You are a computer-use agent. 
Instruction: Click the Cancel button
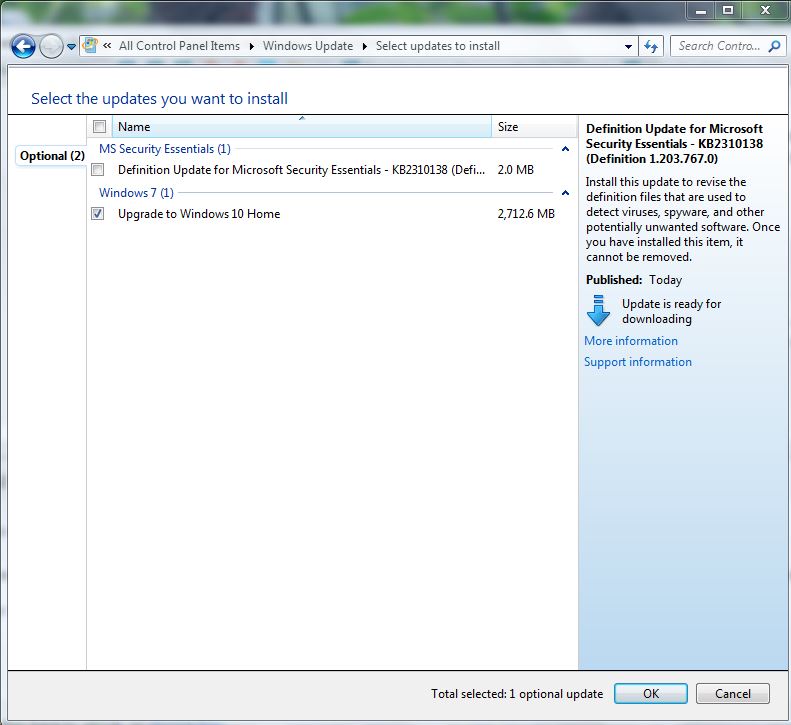coord(732,694)
